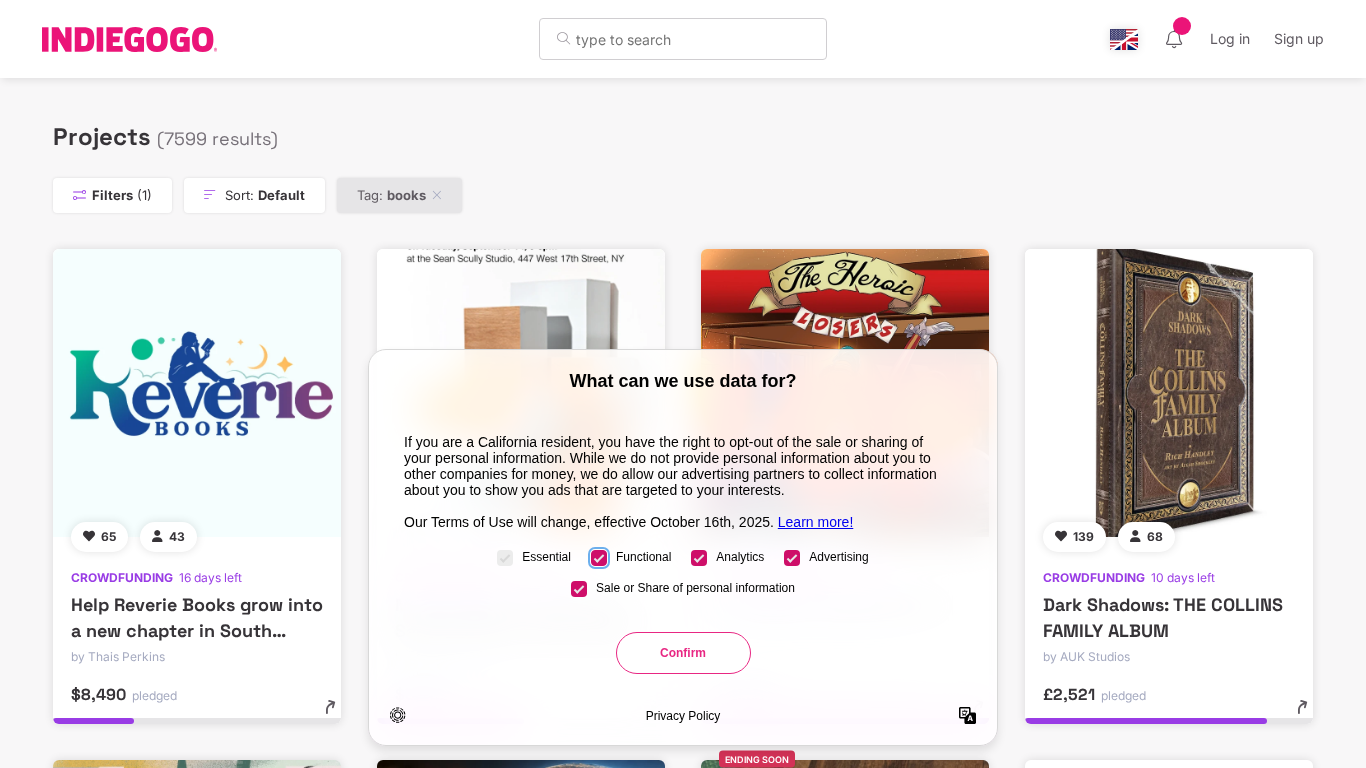Open the Sort: Default dropdown

click(x=254, y=195)
